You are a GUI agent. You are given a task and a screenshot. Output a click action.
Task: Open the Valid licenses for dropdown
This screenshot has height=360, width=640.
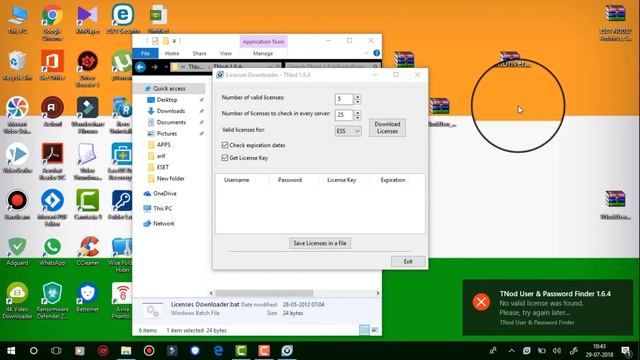click(x=348, y=131)
